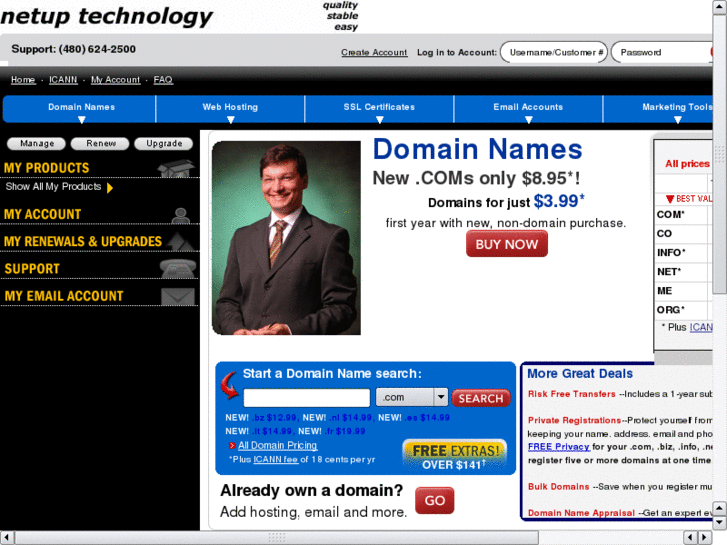Click the Renew button
The height and width of the screenshot is (545, 727).
101,144
